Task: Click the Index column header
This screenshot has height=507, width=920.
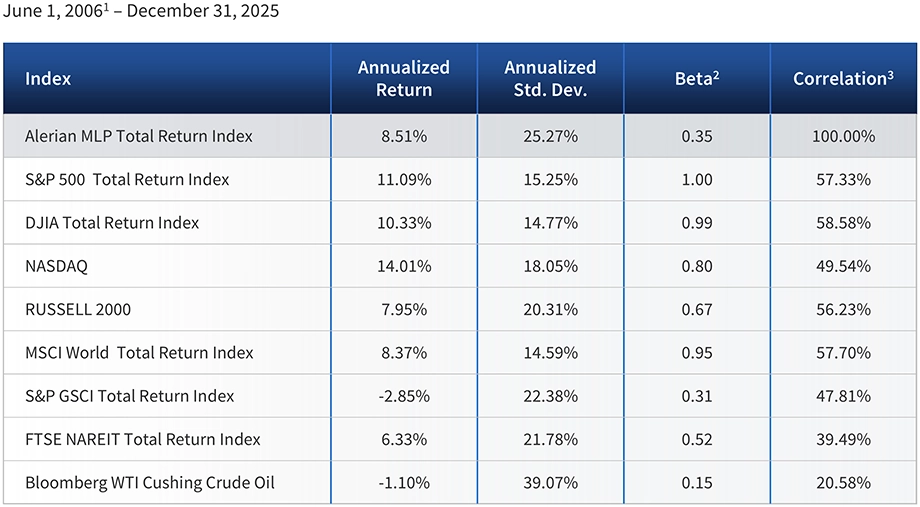Action: [x=48, y=78]
